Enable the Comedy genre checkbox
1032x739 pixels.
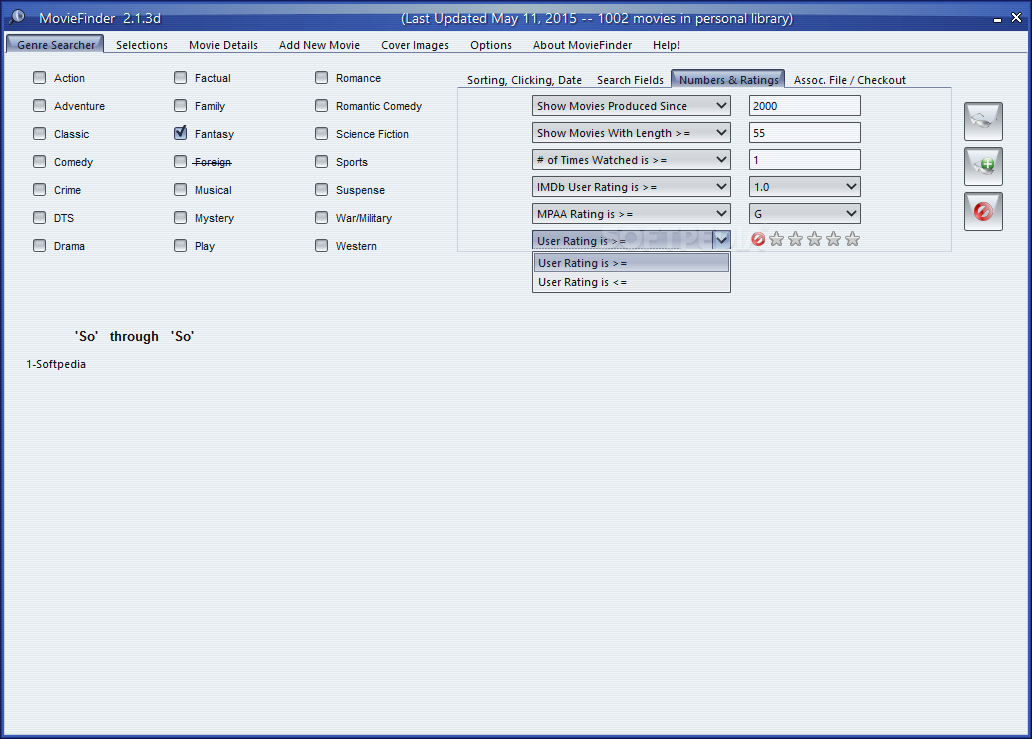(x=39, y=161)
